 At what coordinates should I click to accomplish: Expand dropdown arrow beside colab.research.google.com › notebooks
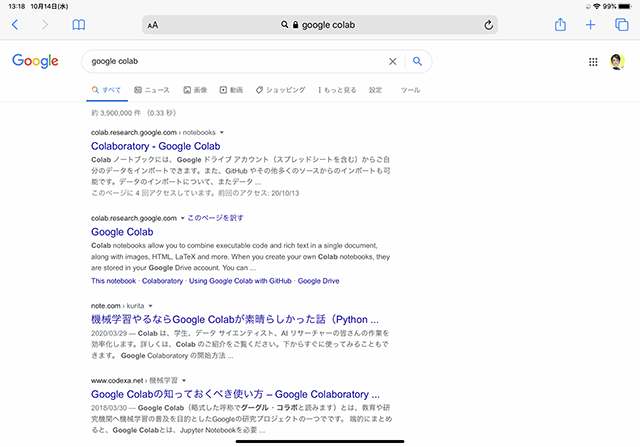tap(222, 132)
